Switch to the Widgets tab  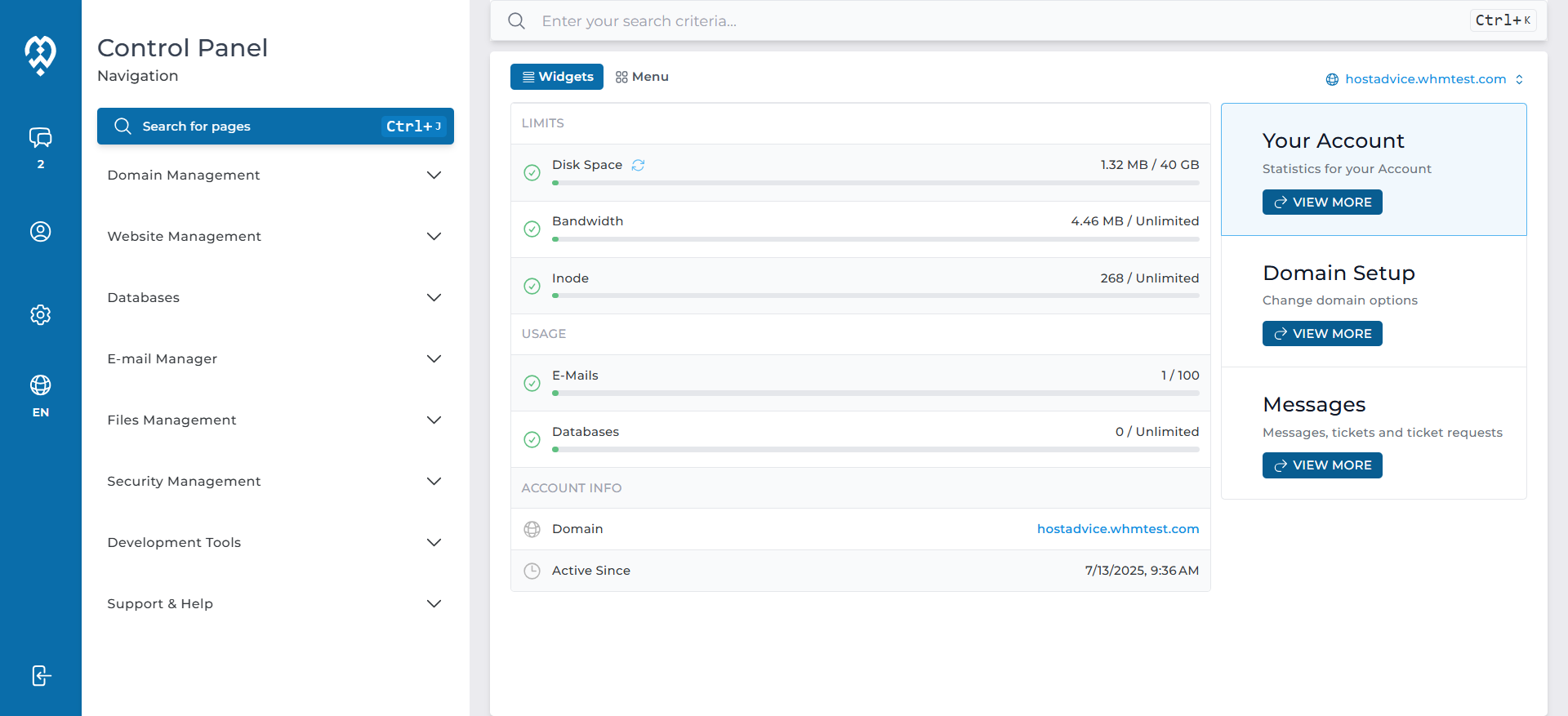[557, 77]
